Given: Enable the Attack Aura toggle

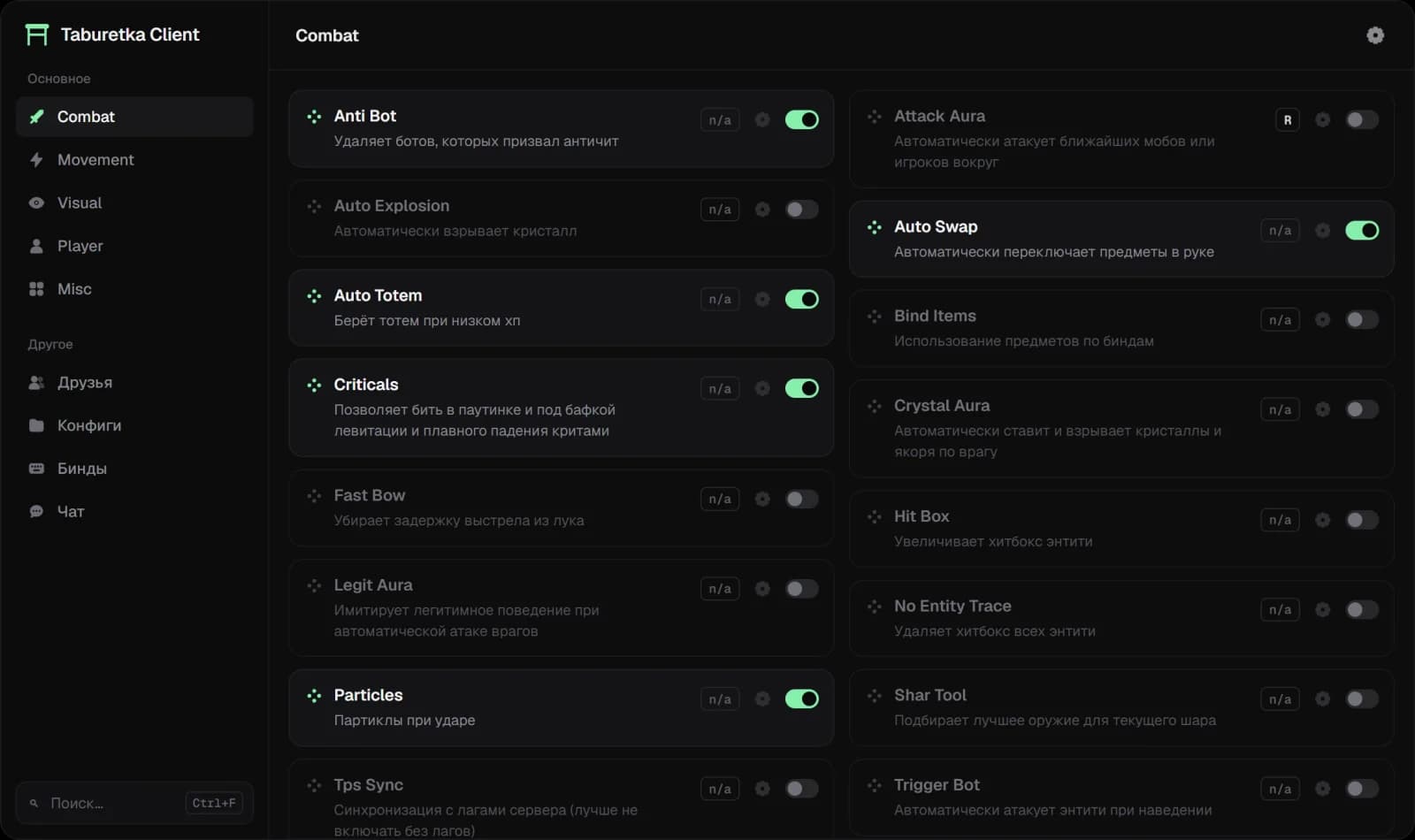Looking at the screenshot, I should point(1362,119).
